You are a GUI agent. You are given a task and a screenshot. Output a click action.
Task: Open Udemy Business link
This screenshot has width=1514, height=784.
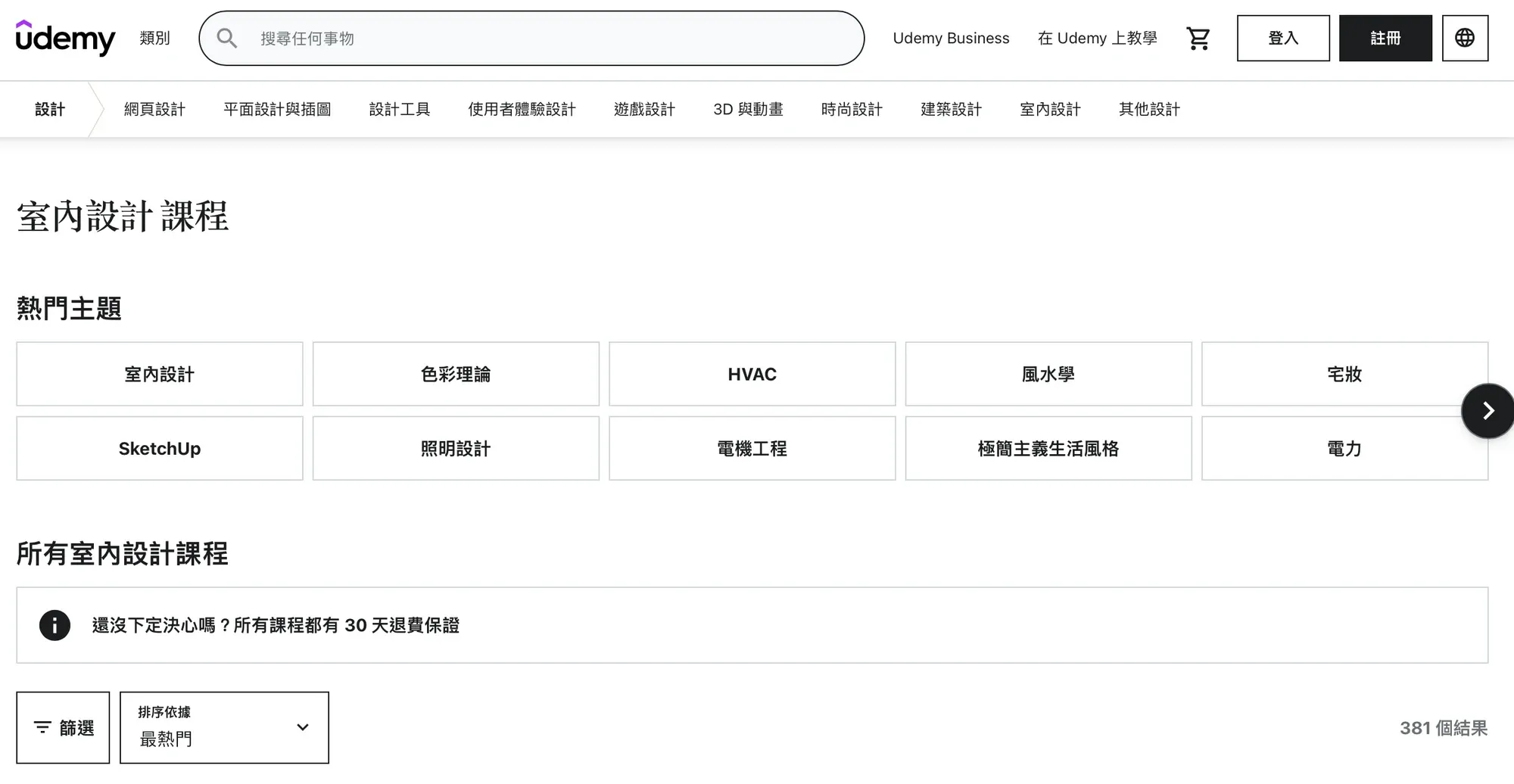tap(951, 38)
